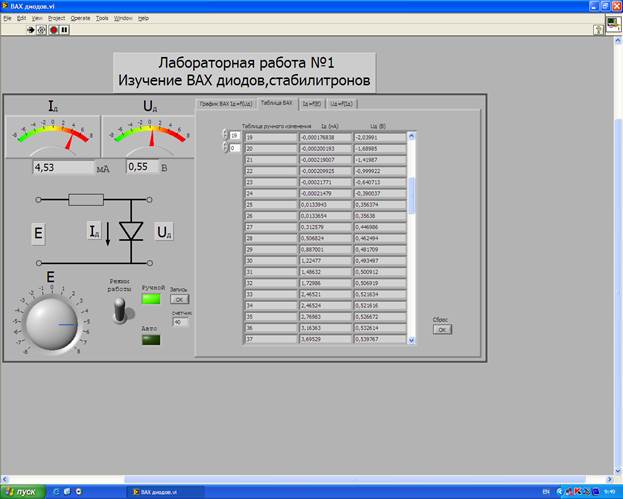Click the Uд voltage gauge meter
The height and width of the screenshot is (499, 623).
click(x=148, y=136)
